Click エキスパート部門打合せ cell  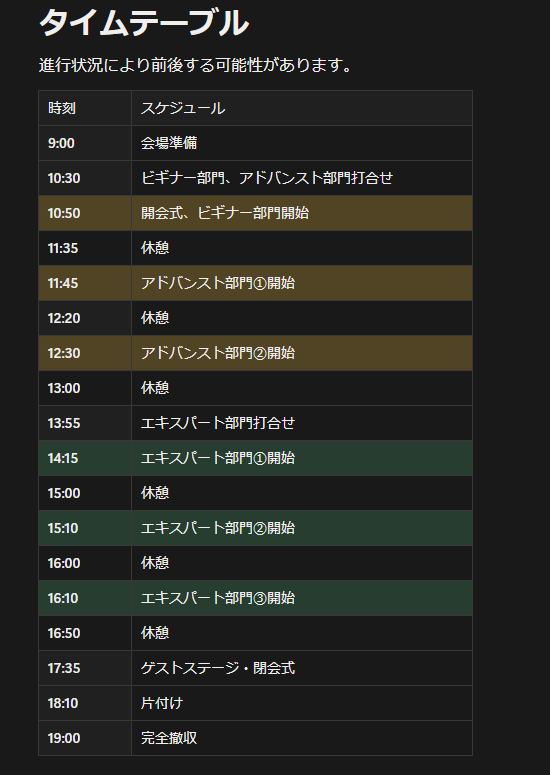click(x=302, y=424)
